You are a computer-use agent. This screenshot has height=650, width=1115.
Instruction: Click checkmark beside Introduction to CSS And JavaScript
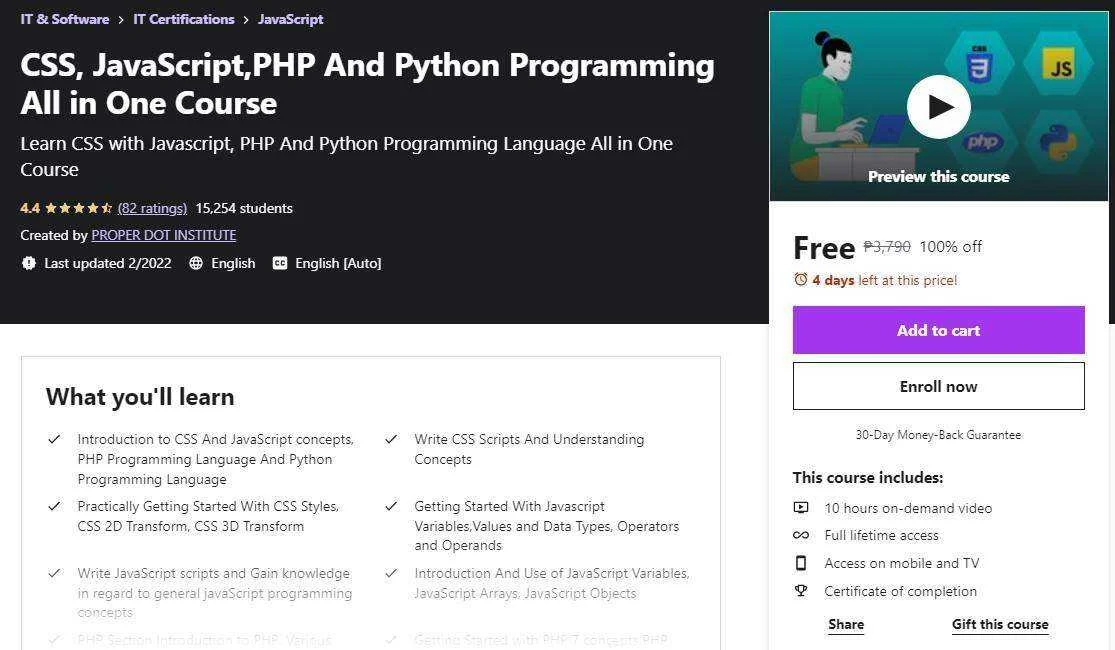point(54,439)
